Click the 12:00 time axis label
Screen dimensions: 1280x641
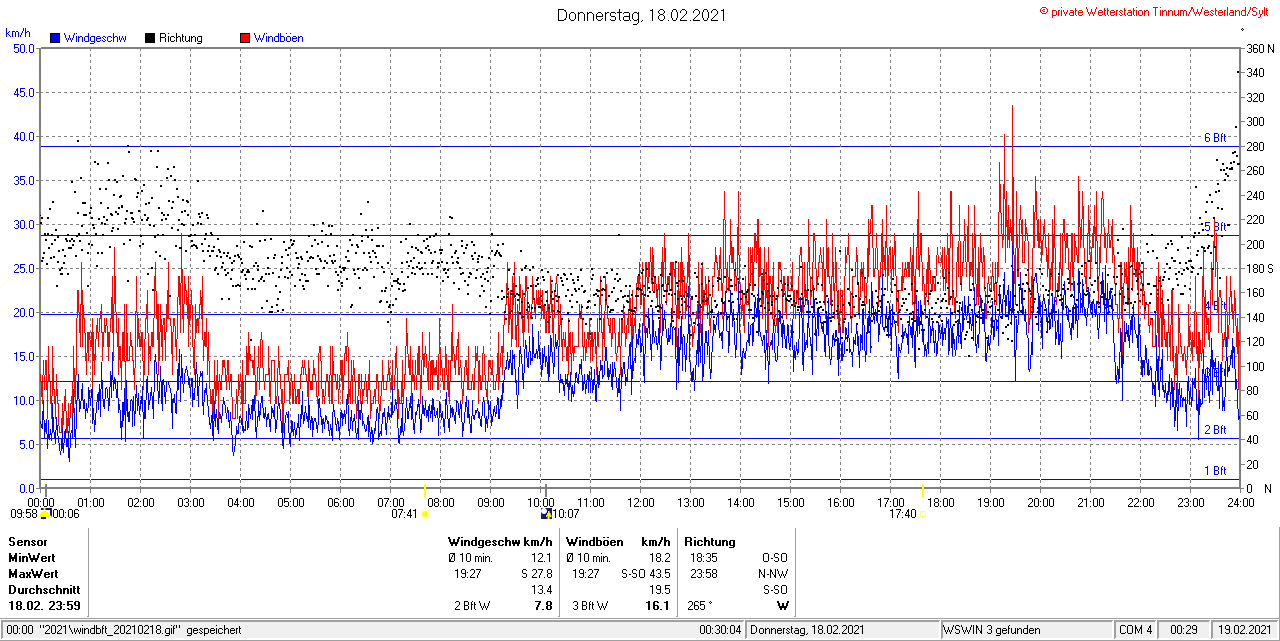click(641, 502)
